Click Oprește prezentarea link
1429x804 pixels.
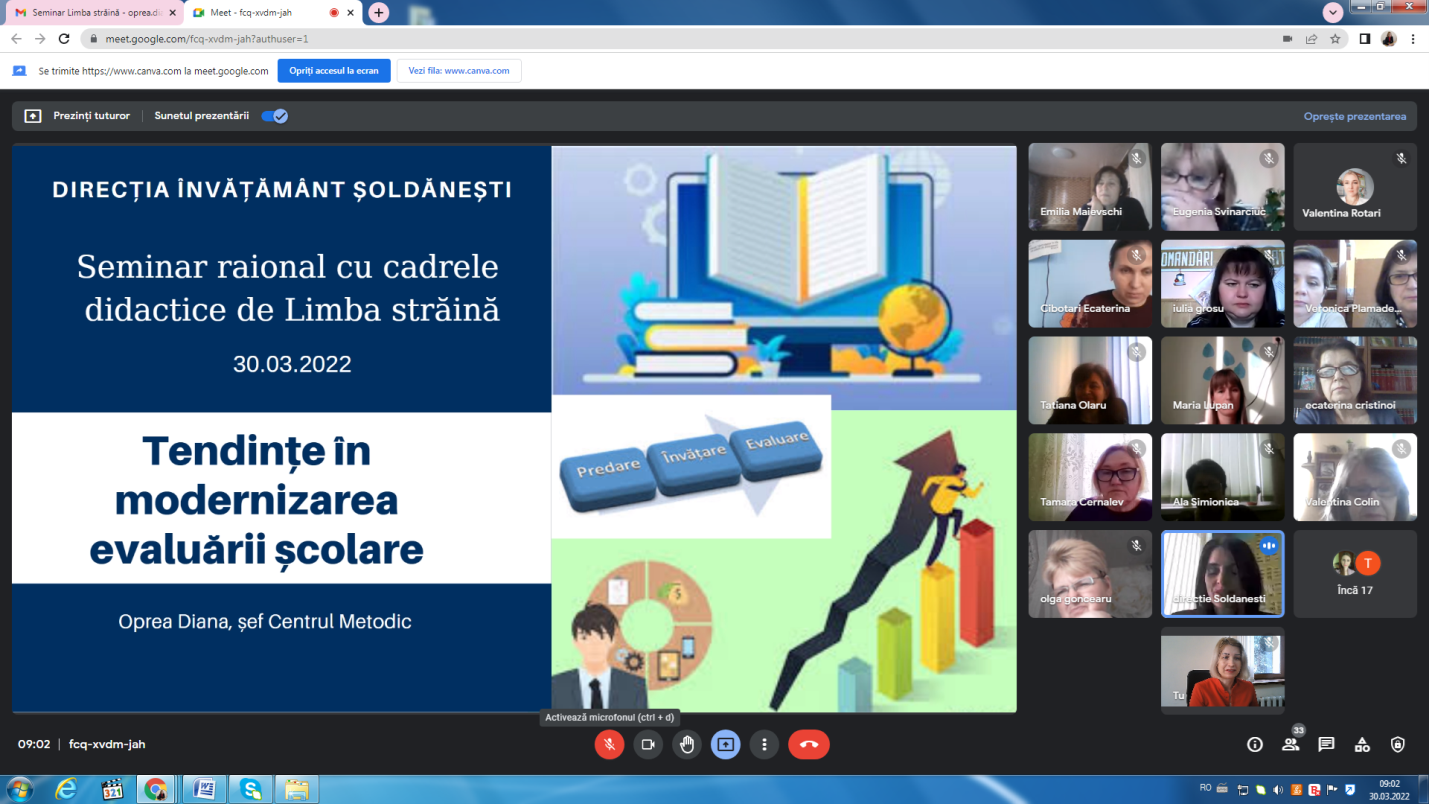click(x=1354, y=116)
